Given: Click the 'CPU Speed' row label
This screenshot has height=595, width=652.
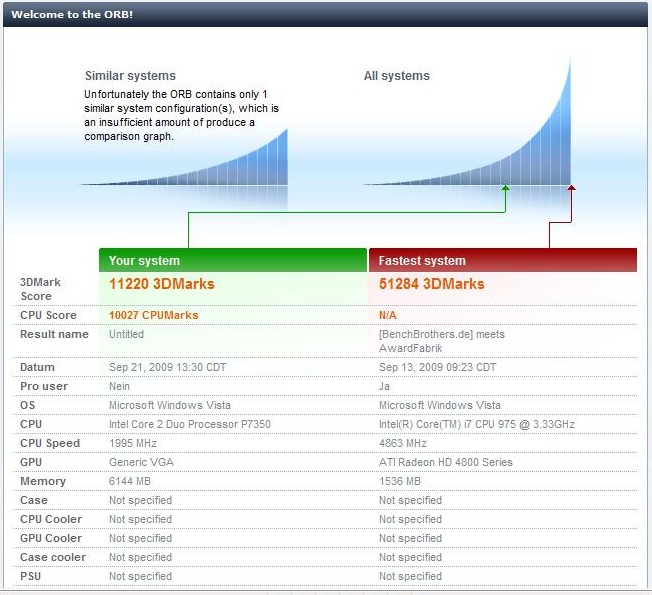Looking at the screenshot, I should pos(50,443).
